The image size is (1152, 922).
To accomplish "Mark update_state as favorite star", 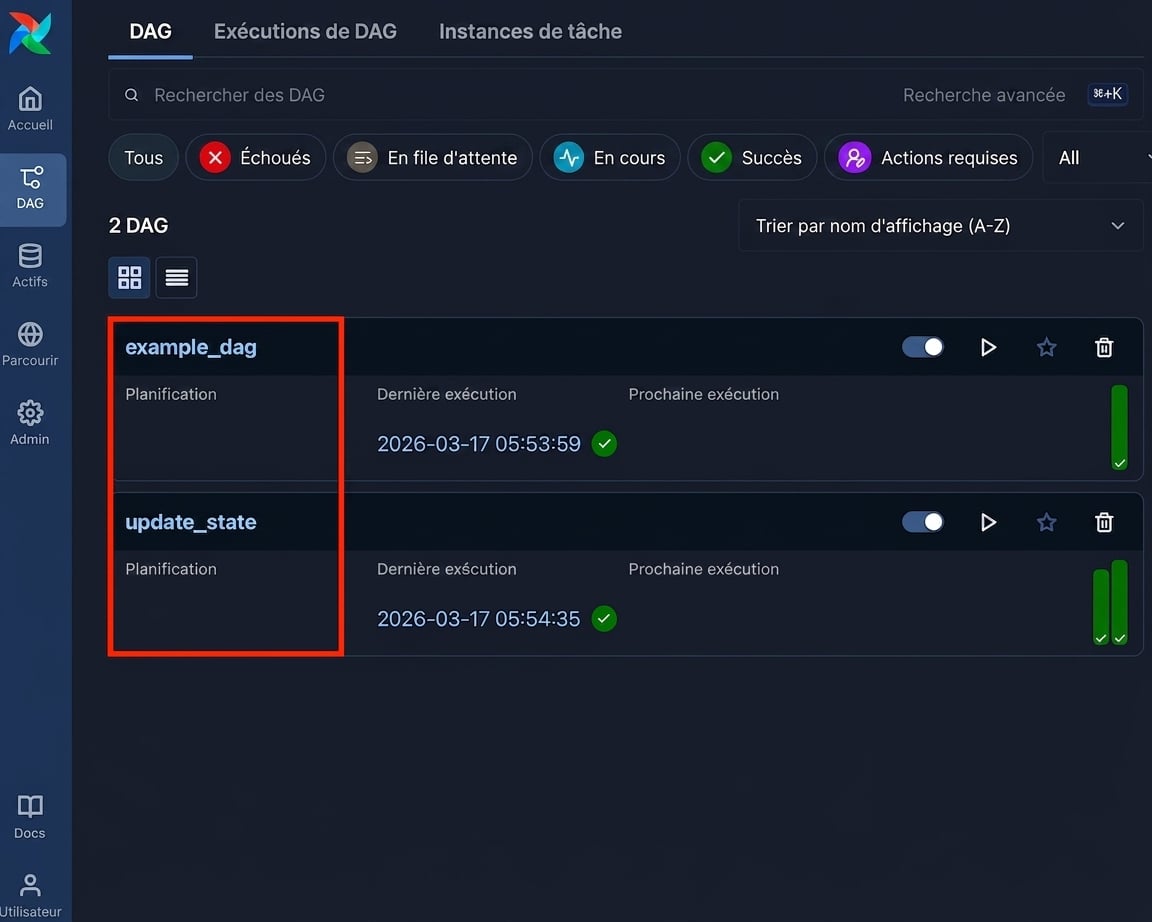I will (x=1046, y=522).
